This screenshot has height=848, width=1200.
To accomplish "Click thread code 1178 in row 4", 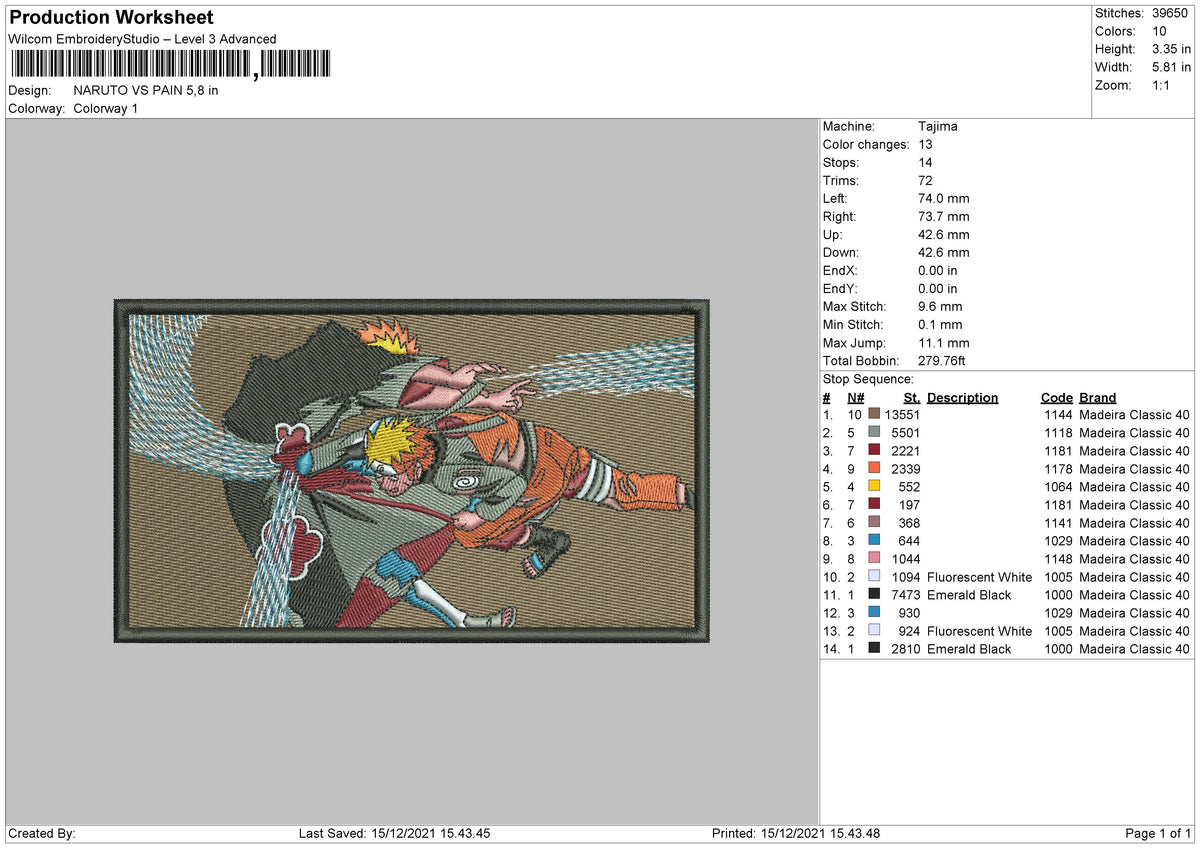I will pyautogui.click(x=1057, y=469).
